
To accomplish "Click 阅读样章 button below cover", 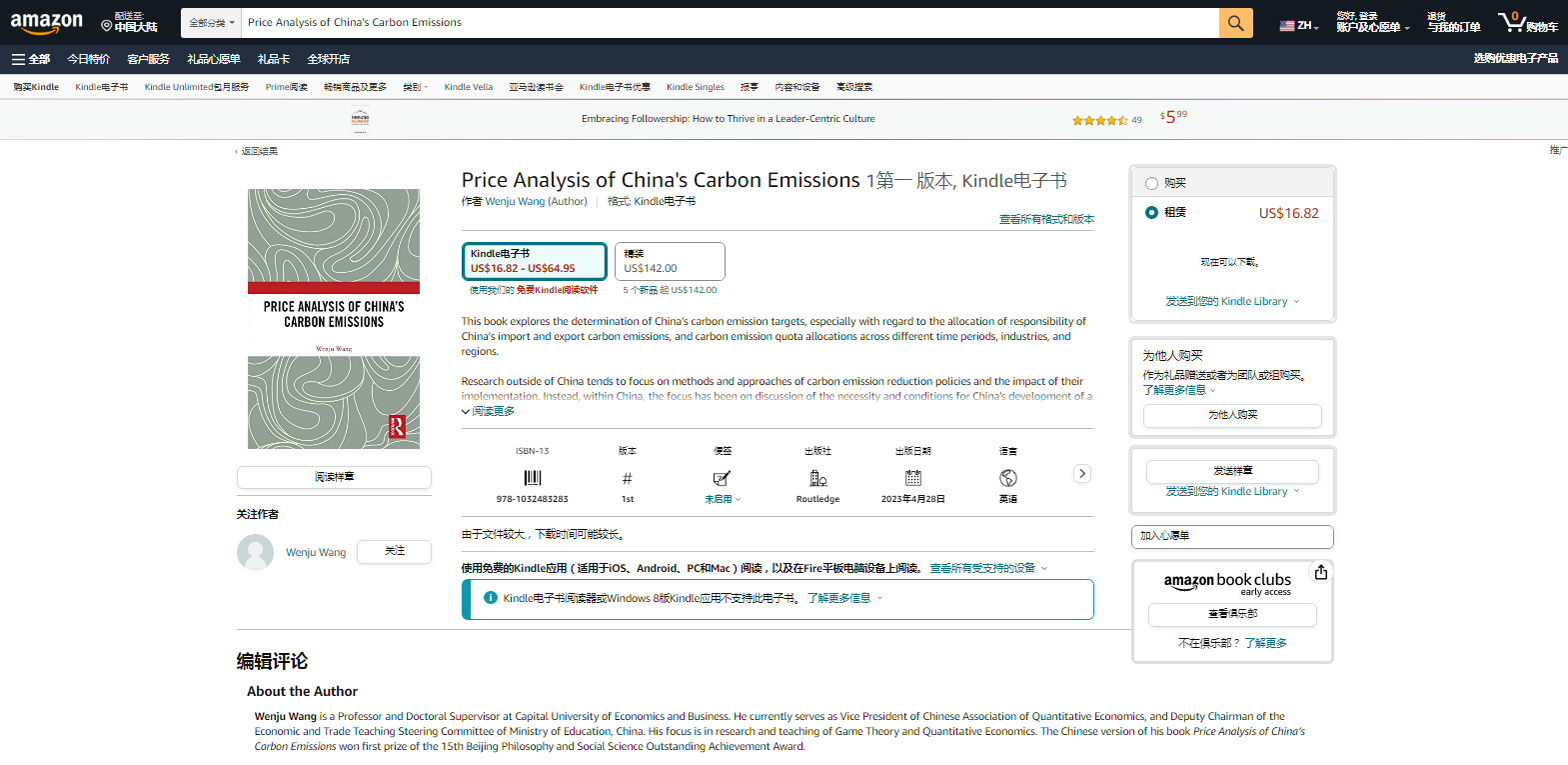I will (x=334, y=477).
